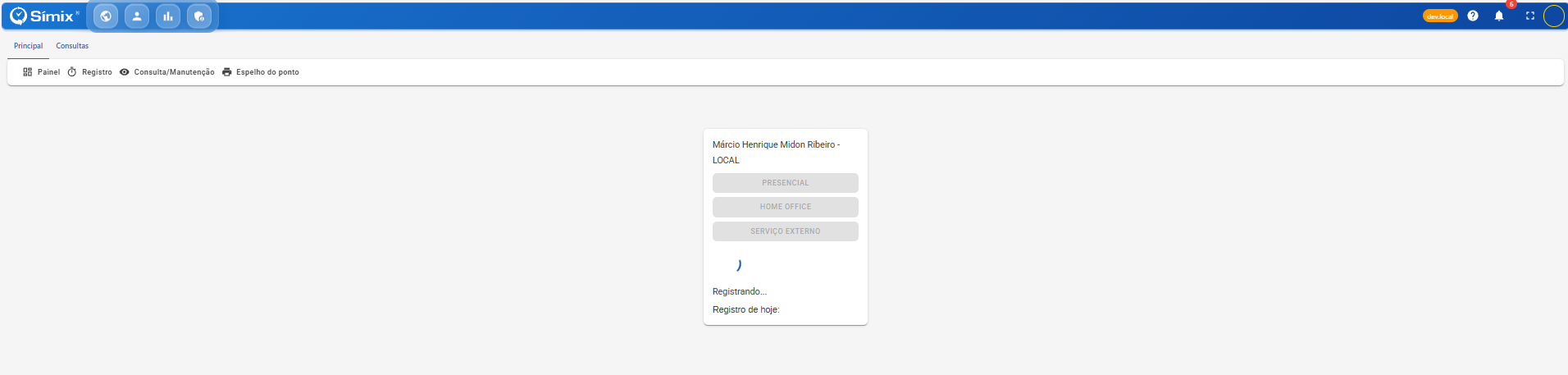Open the Painel menu item
Screen dimensions: 1568x375
click(41, 72)
